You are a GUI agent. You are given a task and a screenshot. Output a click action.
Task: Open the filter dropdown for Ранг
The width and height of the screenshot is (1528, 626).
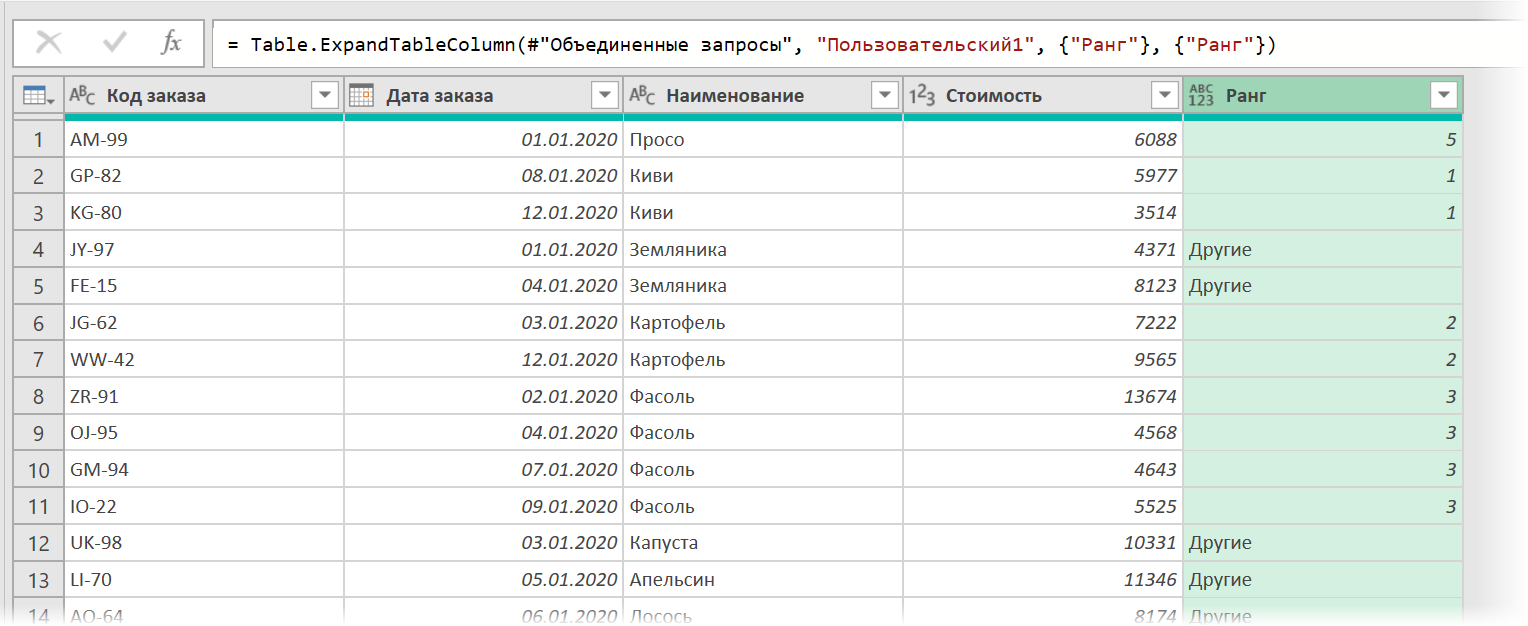pyautogui.click(x=1443, y=96)
